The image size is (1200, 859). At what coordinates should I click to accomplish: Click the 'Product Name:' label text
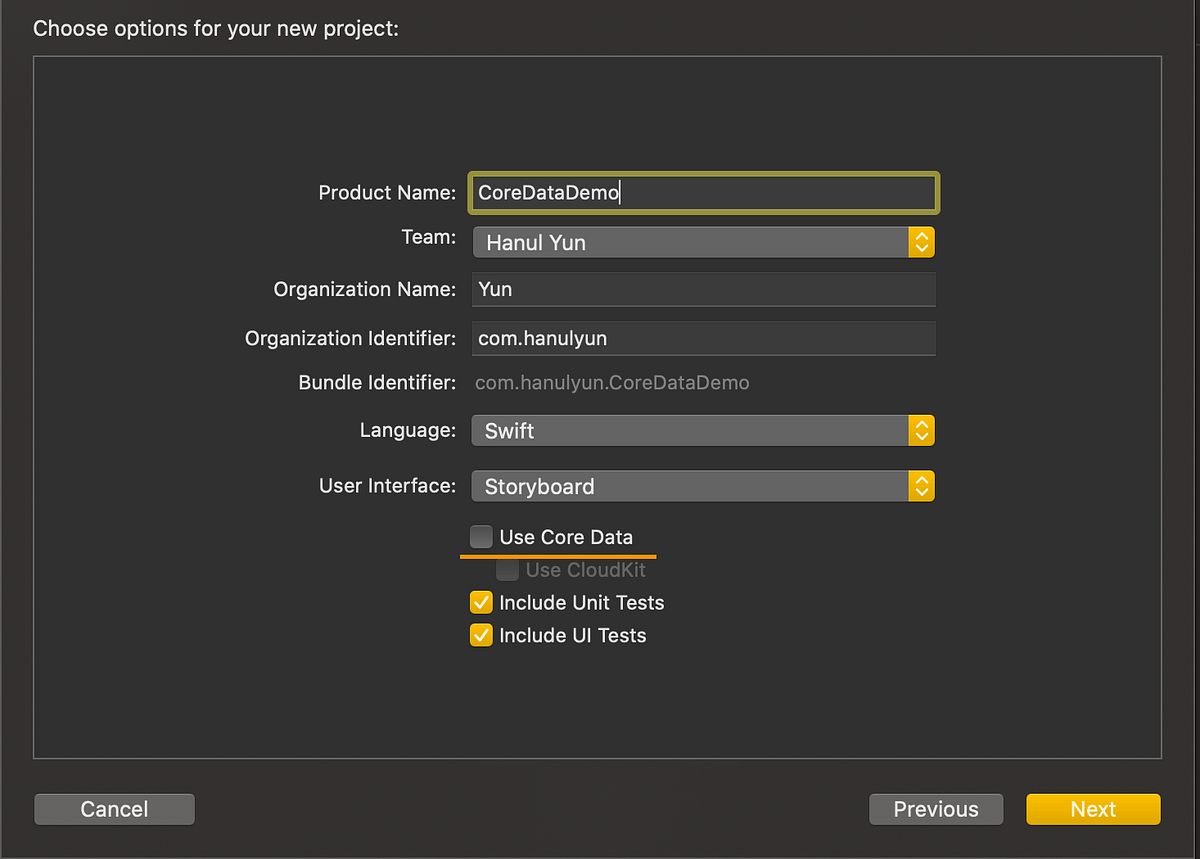click(x=387, y=193)
